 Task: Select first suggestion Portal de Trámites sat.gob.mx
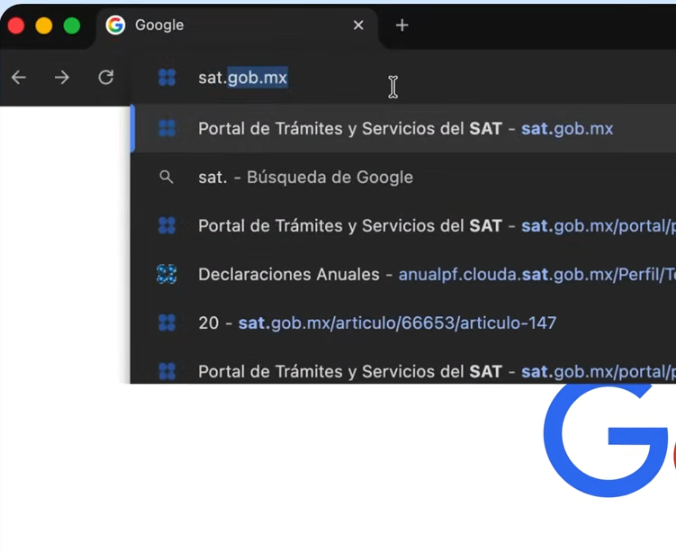(x=405, y=129)
